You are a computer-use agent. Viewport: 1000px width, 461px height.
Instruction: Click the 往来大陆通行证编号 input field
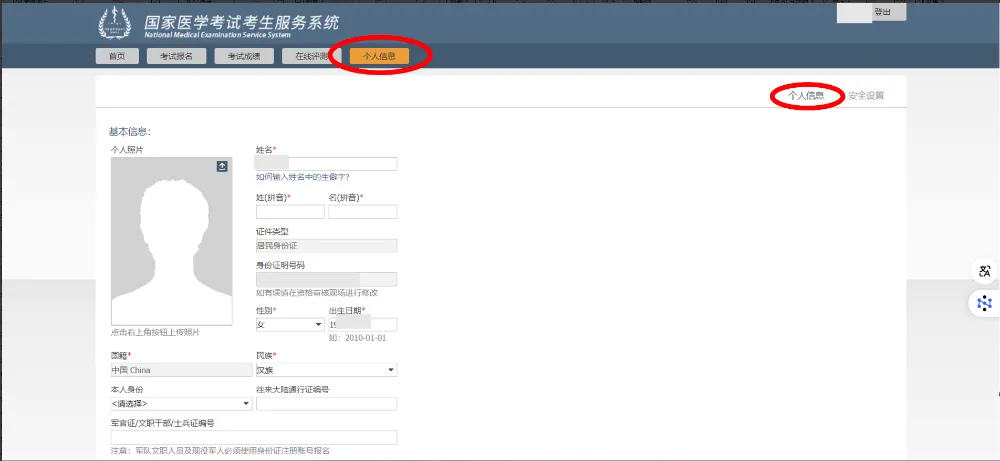tap(327, 404)
